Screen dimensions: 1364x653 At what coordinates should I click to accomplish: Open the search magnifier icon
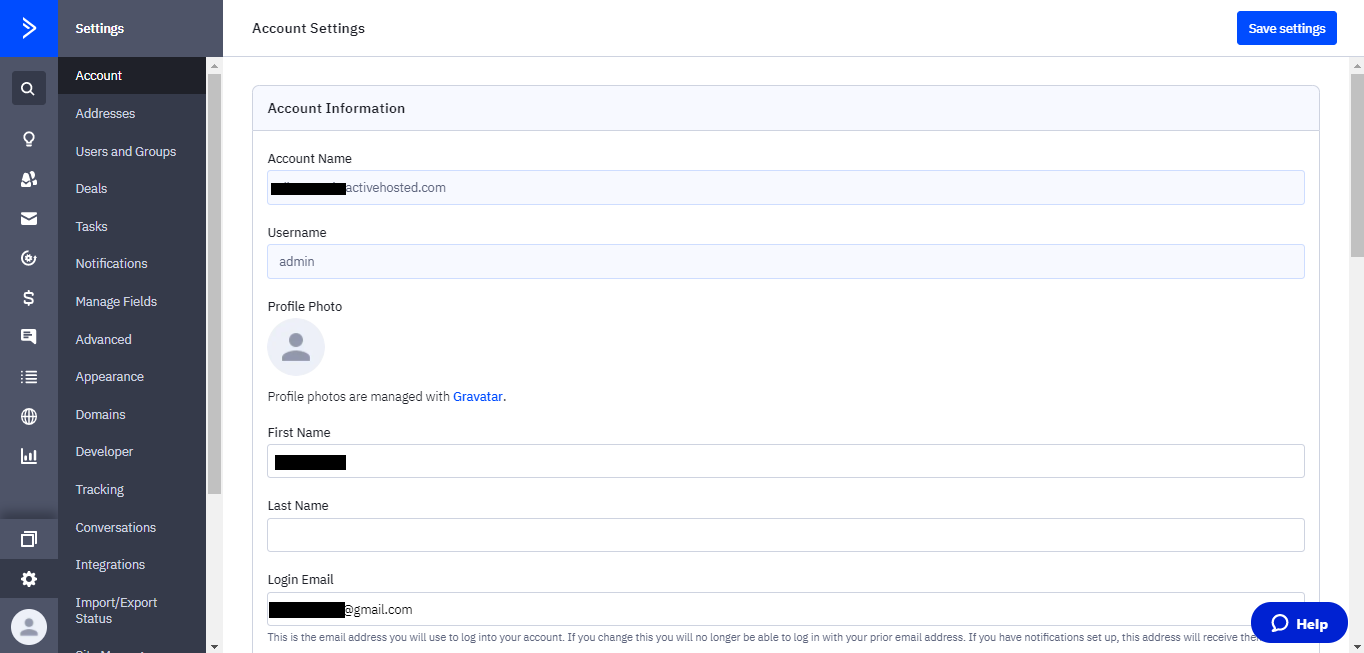29,88
